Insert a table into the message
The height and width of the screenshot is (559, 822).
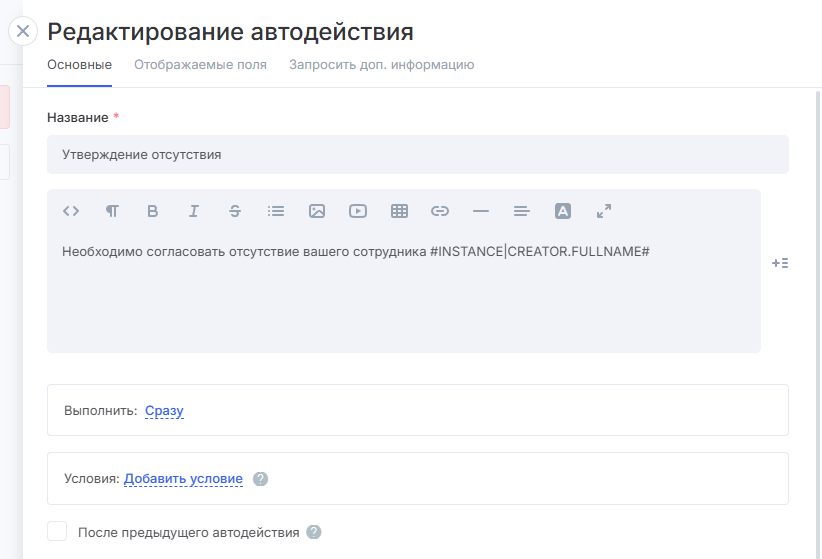399,211
